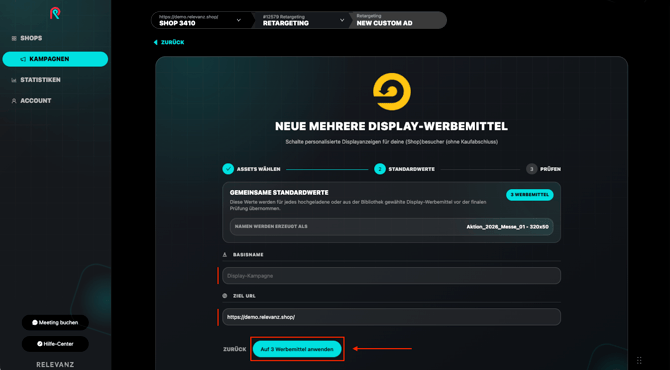Click the 3 Werbemittel badge
The height and width of the screenshot is (370, 670).
(529, 195)
